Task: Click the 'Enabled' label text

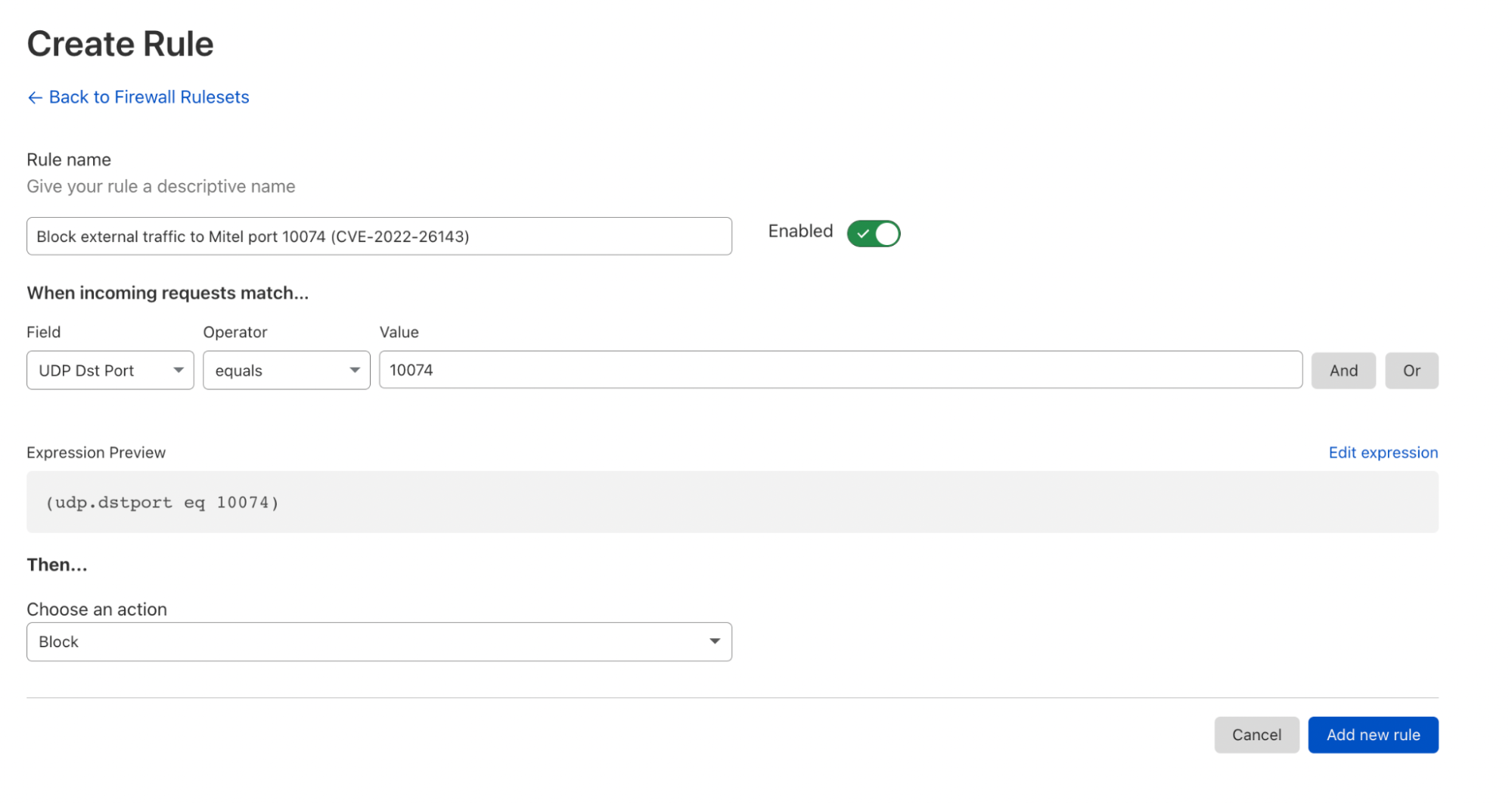Action: click(800, 231)
